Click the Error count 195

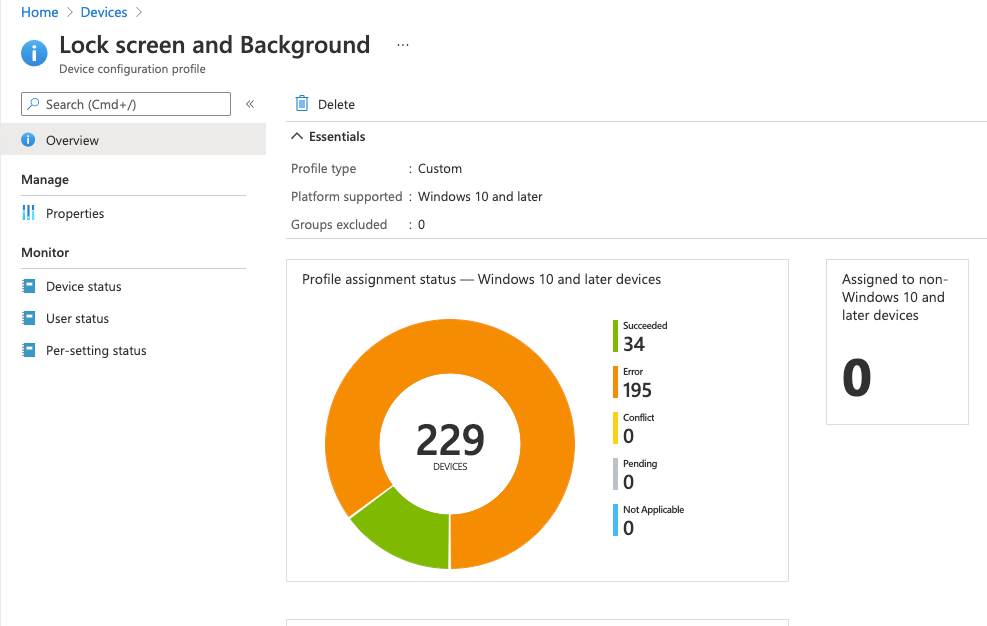(637, 390)
